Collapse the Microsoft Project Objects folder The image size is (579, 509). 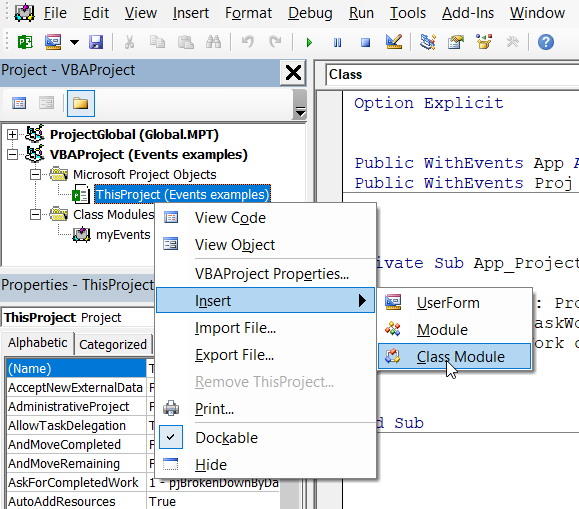[35, 174]
